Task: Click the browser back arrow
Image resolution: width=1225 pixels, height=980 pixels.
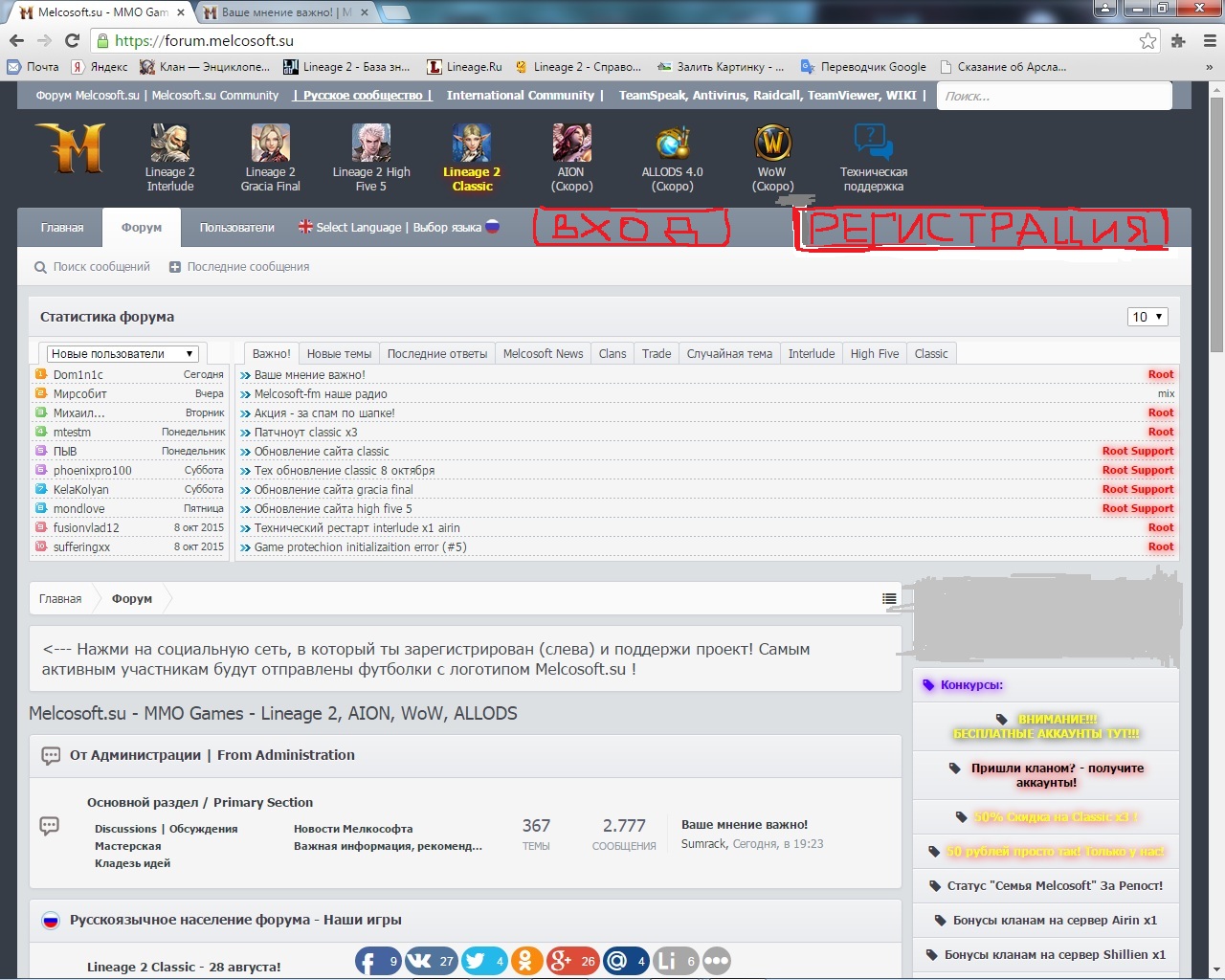Action: click(x=16, y=40)
